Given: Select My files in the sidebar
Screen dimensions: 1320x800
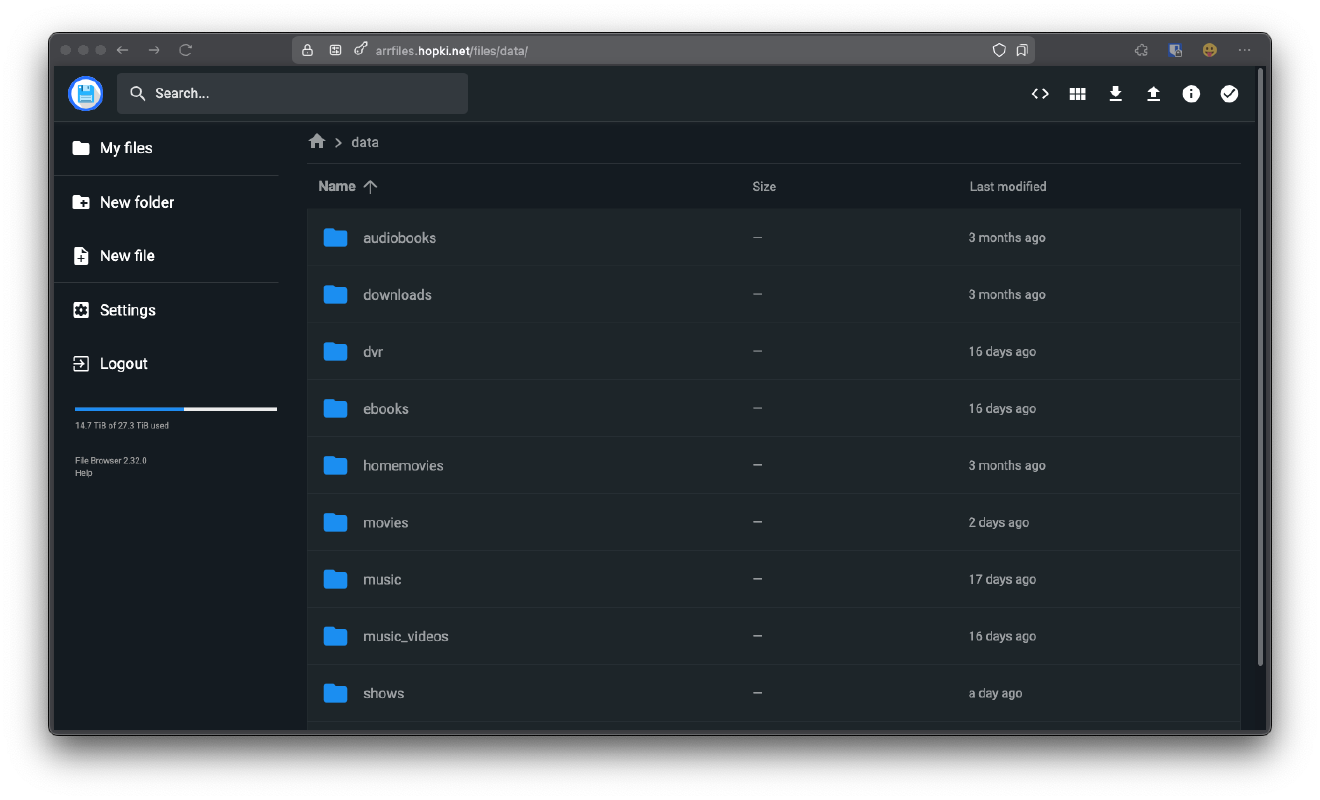Looking at the screenshot, I should 125,148.
